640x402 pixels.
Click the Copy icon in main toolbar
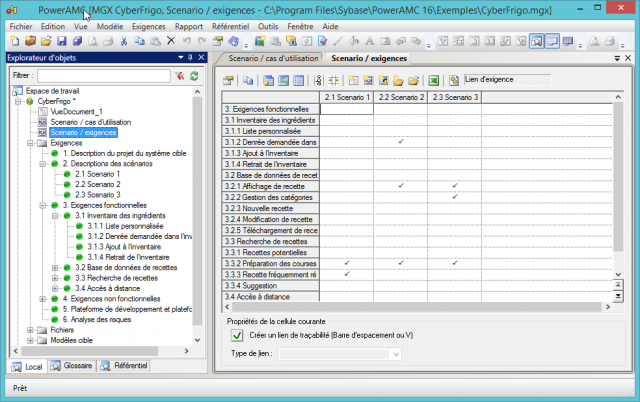pyautogui.click(x=140, y=41)
